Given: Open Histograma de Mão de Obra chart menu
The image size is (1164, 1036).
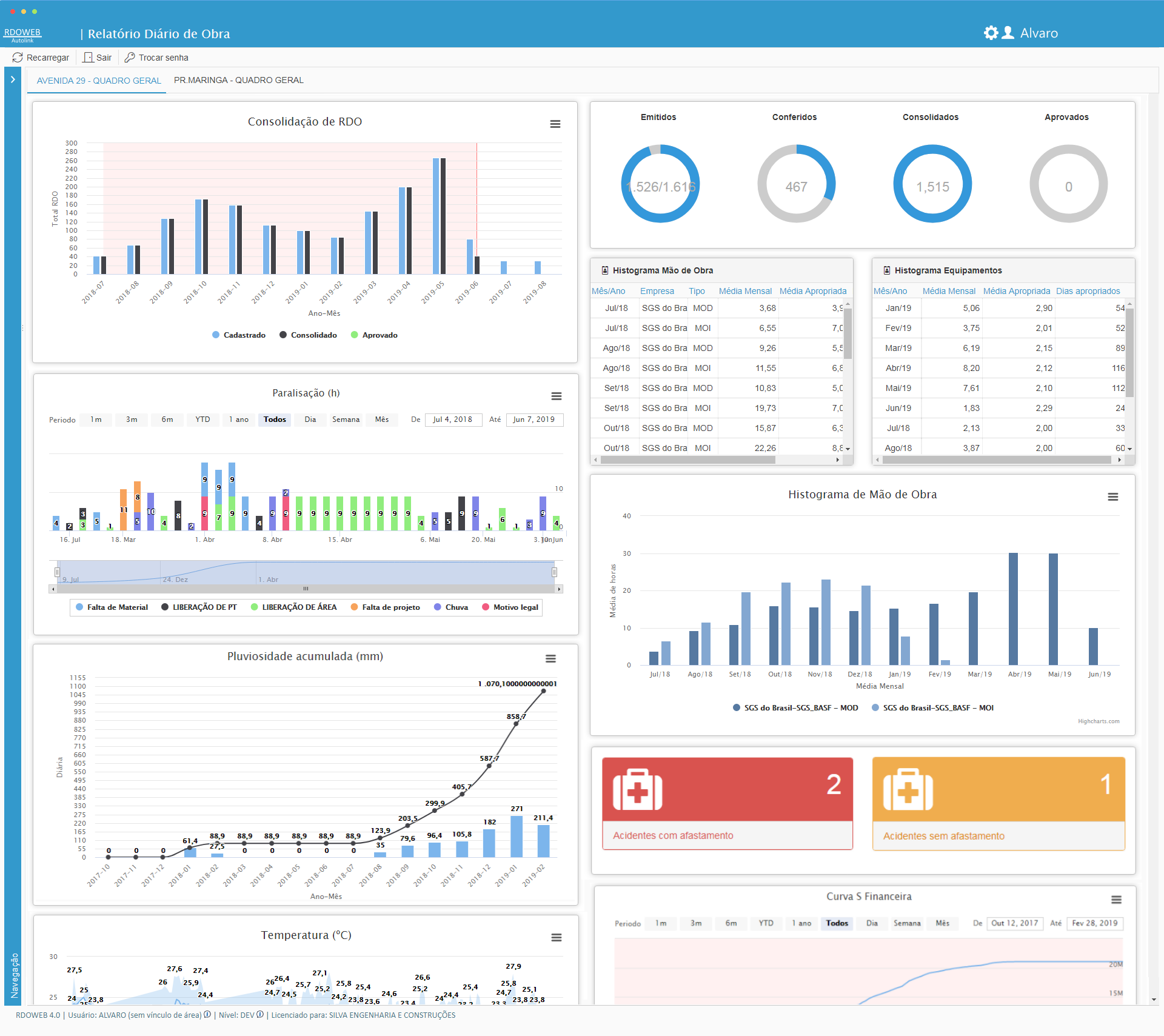Looking at the screenshot, I should point(1112,496).
